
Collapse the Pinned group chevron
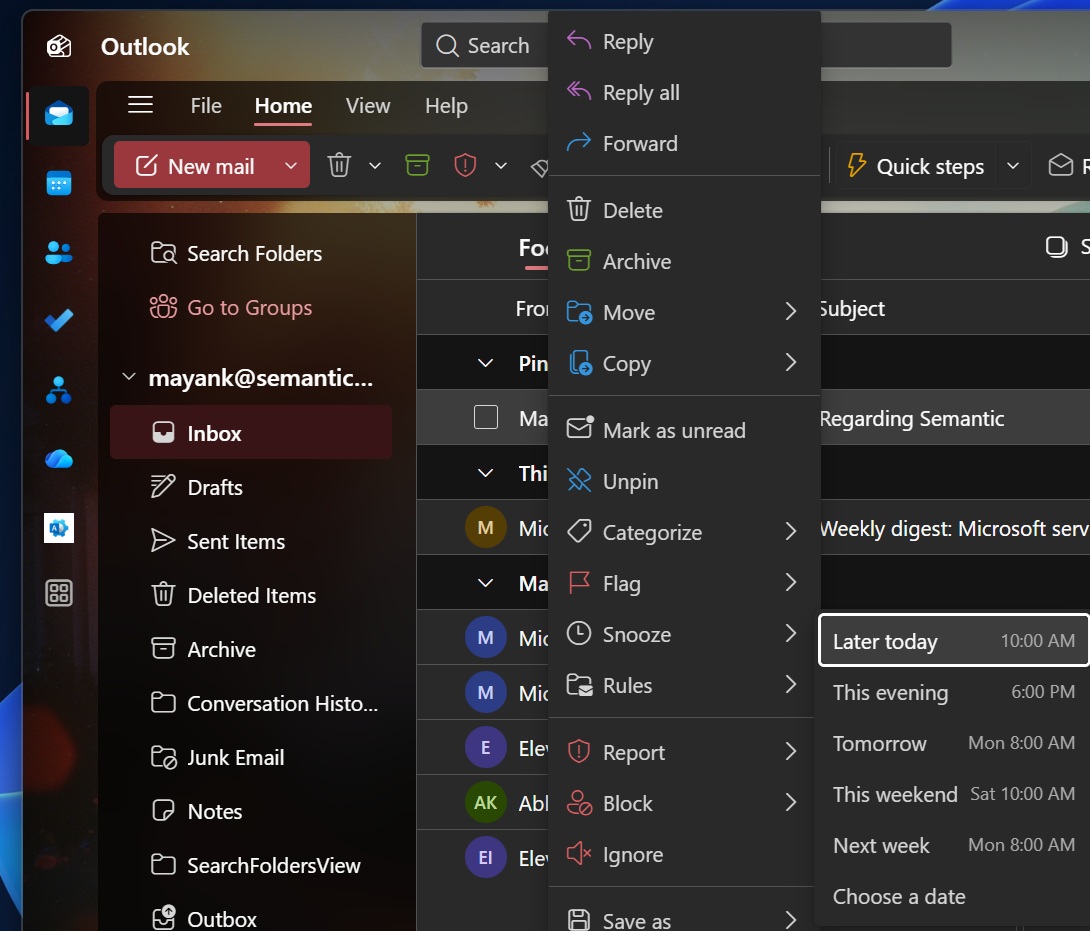point(485,363)
